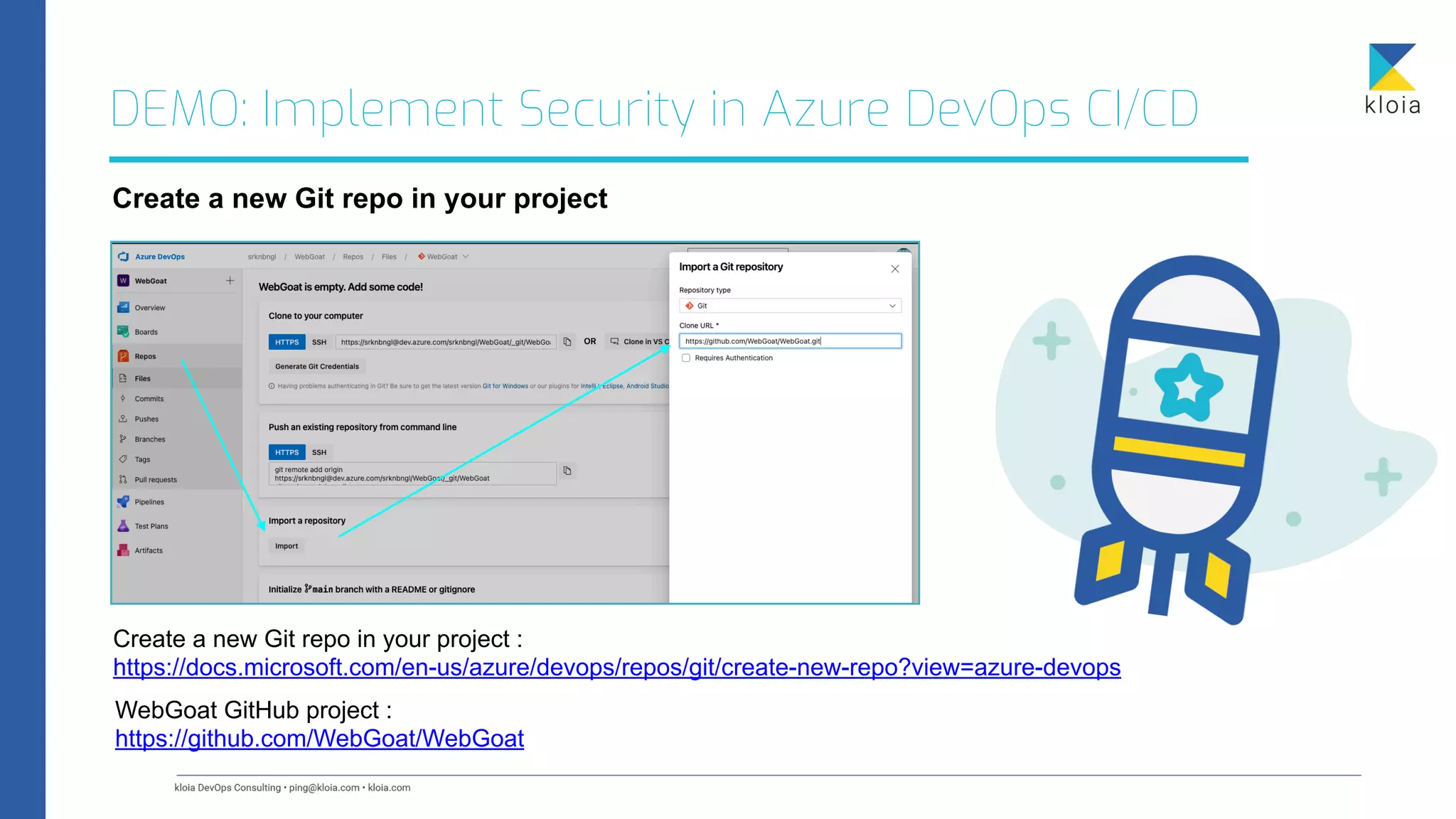The image size is (1456, 819).
Task: Copy the git remote add origin command
Action: click(x=567, y=471)
